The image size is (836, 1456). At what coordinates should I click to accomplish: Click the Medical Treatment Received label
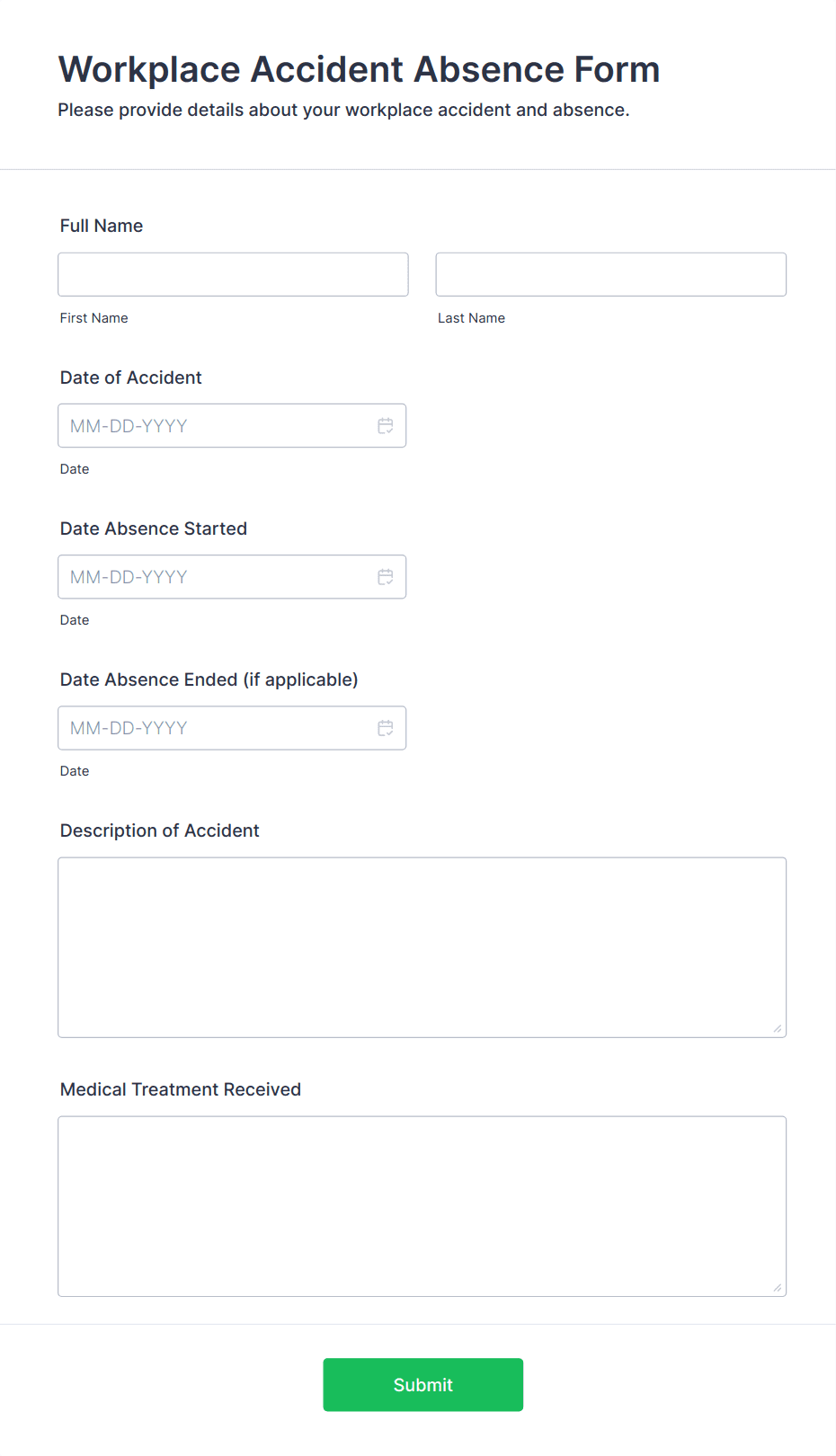pos(181,1089)
